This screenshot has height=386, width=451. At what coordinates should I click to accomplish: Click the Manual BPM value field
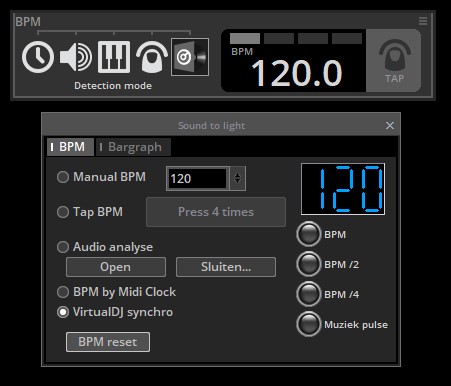tap(198, 179)
